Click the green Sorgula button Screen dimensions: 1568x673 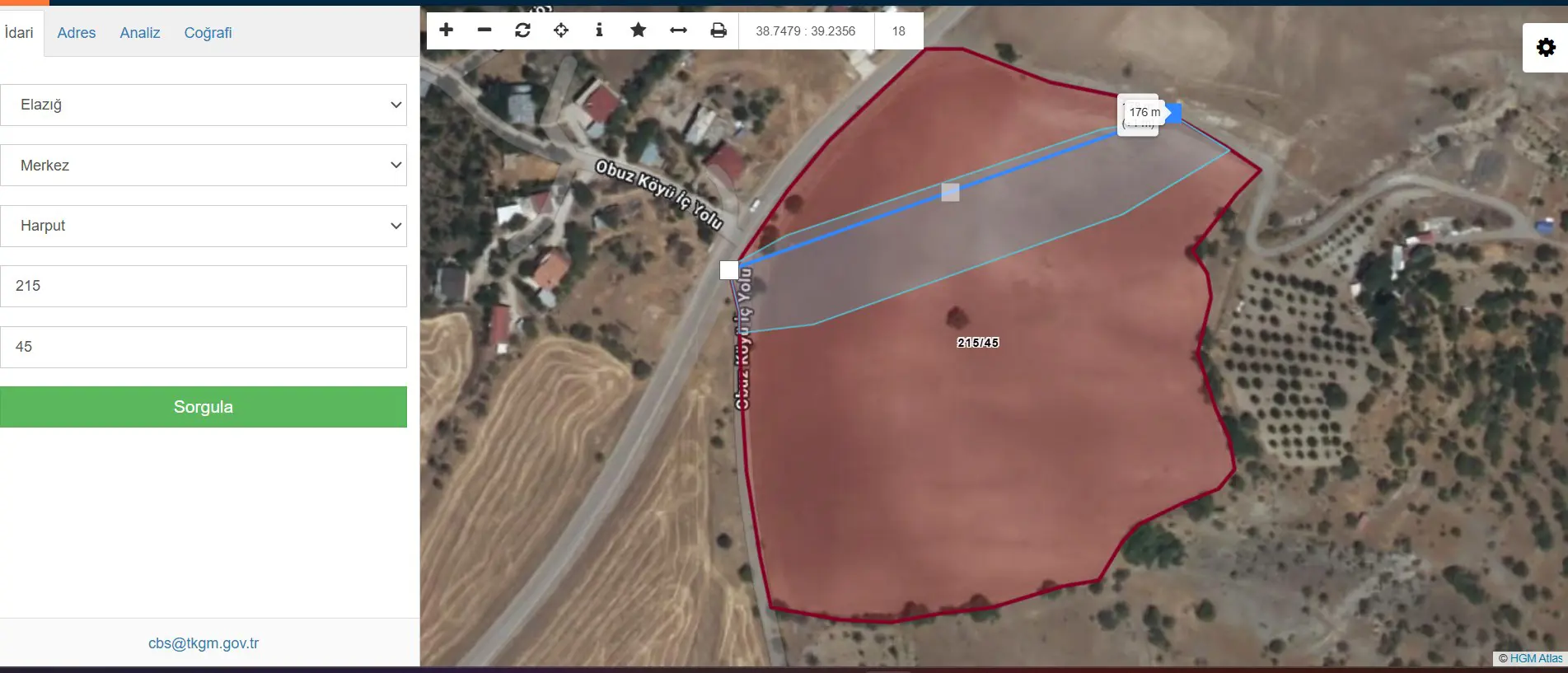coord(204,407)
